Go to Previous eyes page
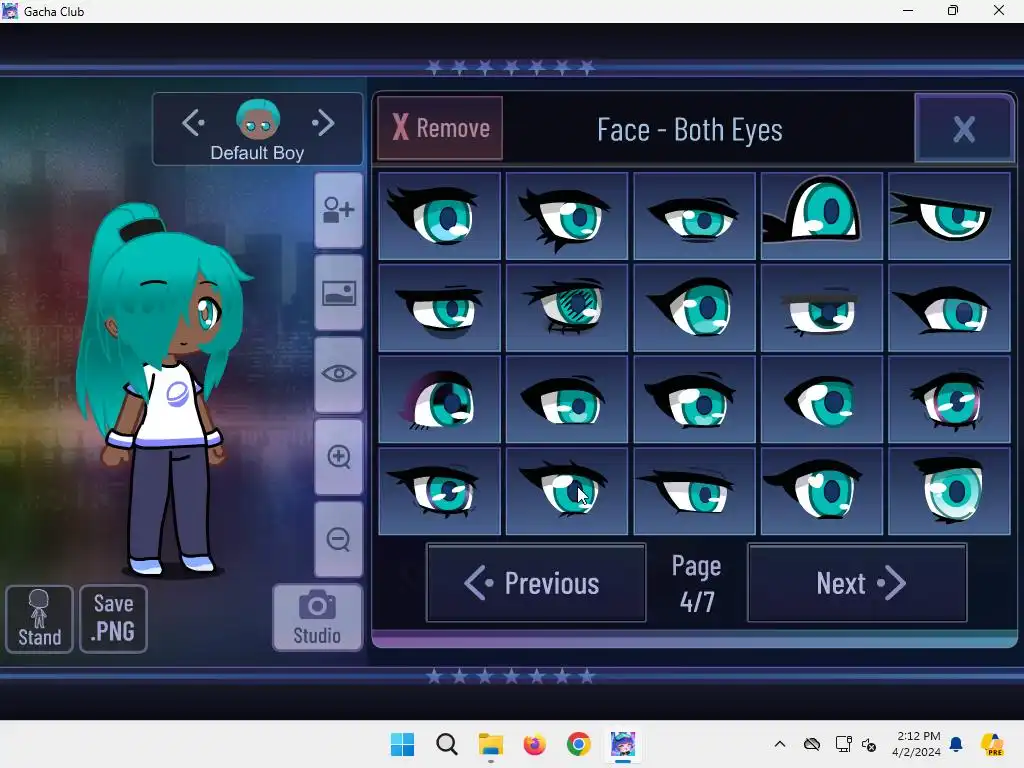The height and width of the screenshot is (768, 1024). pos(536,583)
